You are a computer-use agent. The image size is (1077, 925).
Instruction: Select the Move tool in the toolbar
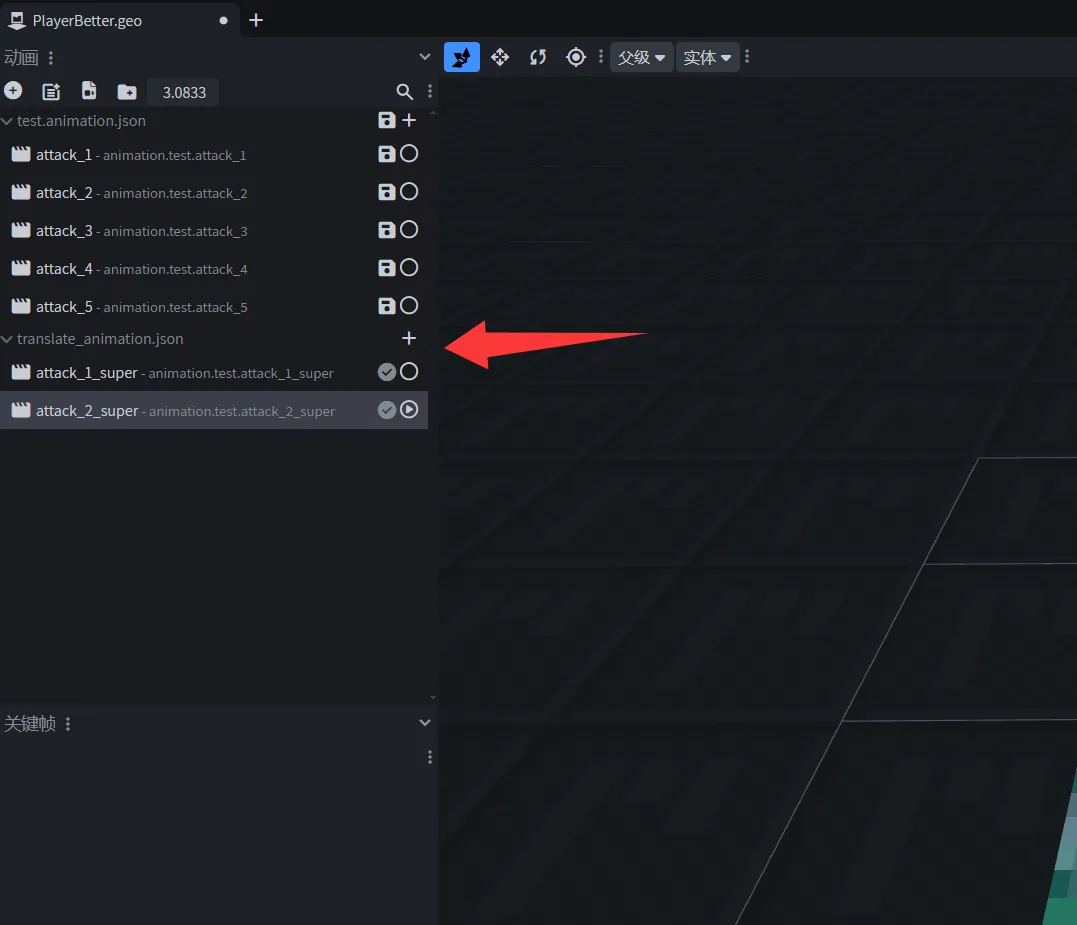click(x=500, y=57)
